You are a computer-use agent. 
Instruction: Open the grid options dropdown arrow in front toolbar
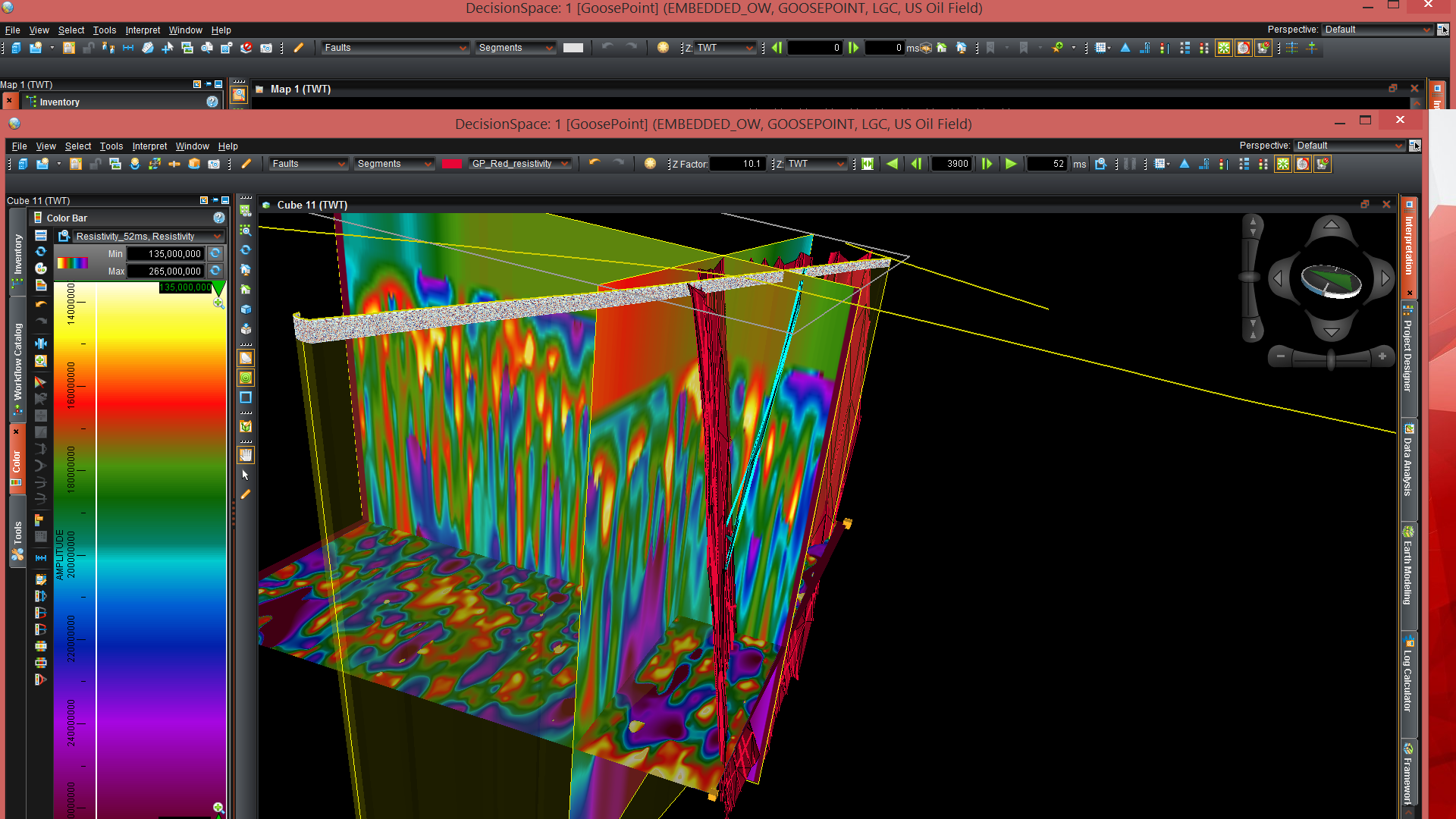(x=1168, y=164)
